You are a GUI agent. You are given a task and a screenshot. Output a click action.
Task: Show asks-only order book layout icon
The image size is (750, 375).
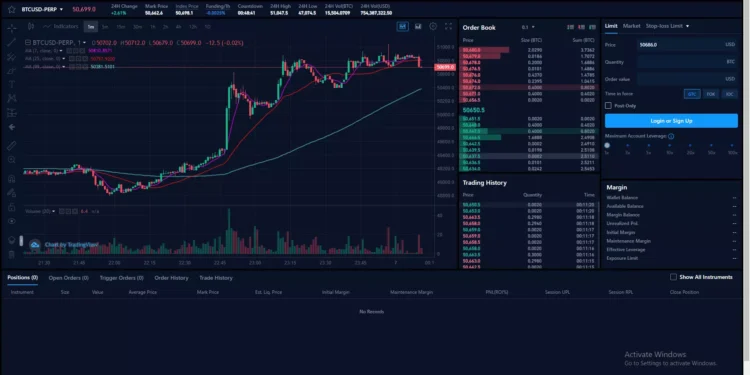(582, 27)
